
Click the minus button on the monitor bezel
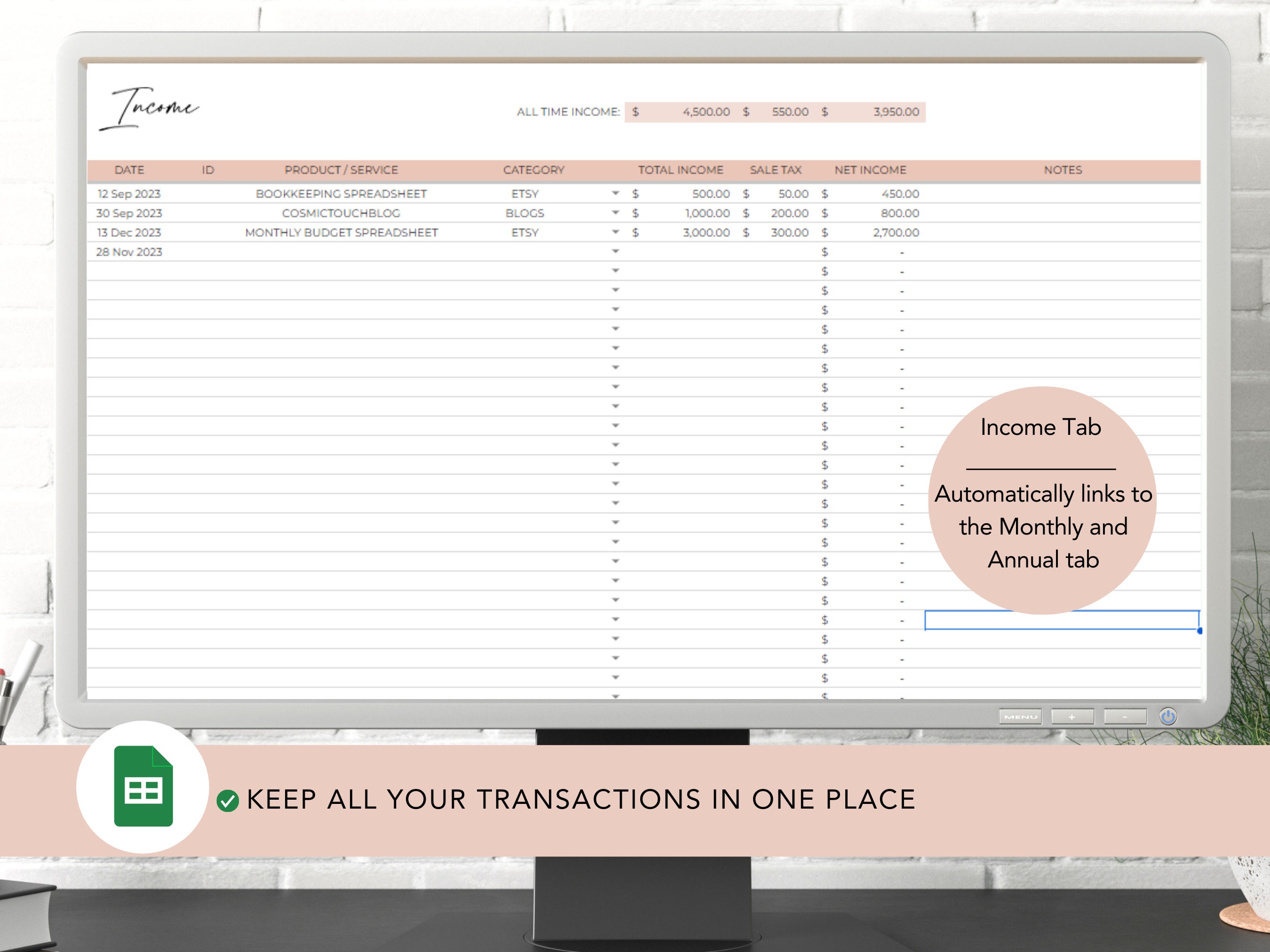pyautogui.click(x=1127, y=716)
